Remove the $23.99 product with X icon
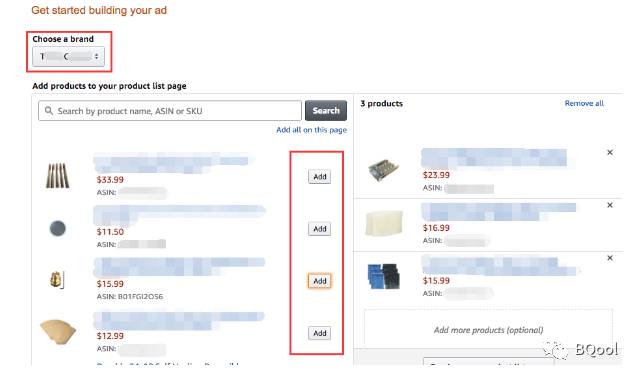 [610, 153]
